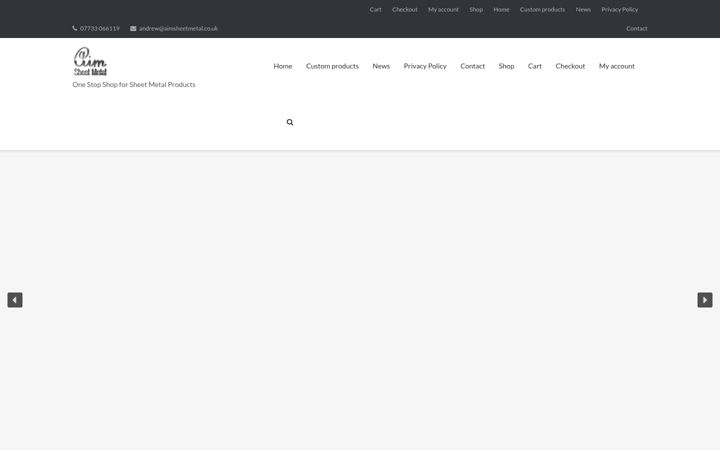
Task: Select Shop in main navigation
Action: 506,66
